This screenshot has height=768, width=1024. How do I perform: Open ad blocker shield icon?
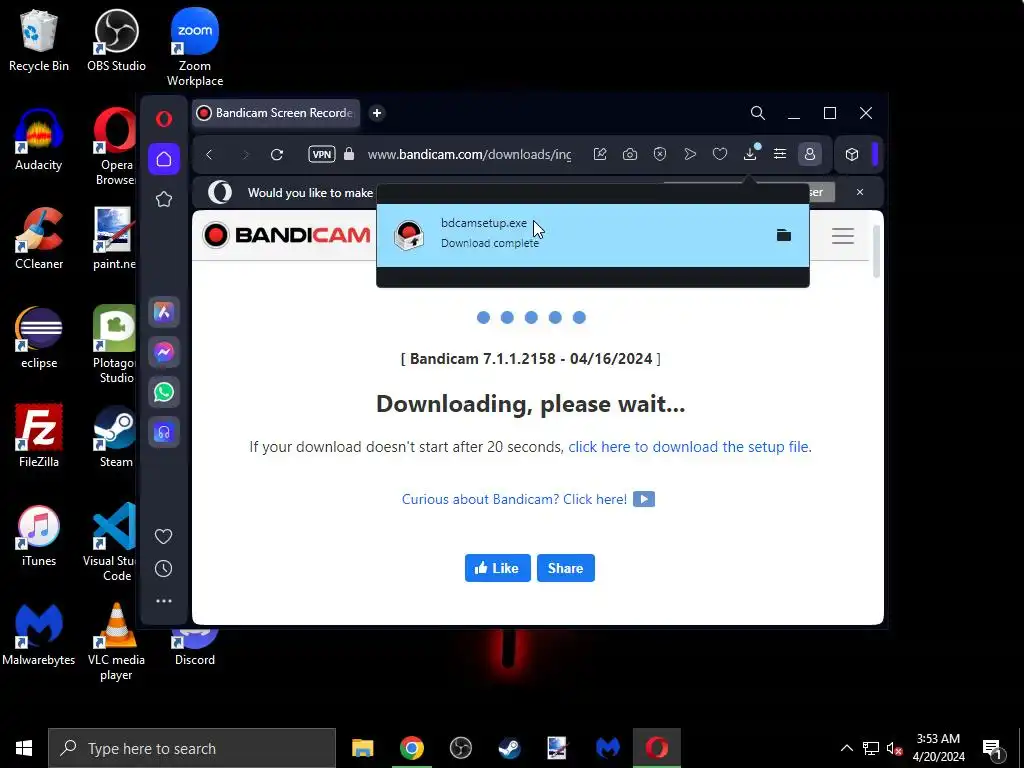click(x=660, y=154)
